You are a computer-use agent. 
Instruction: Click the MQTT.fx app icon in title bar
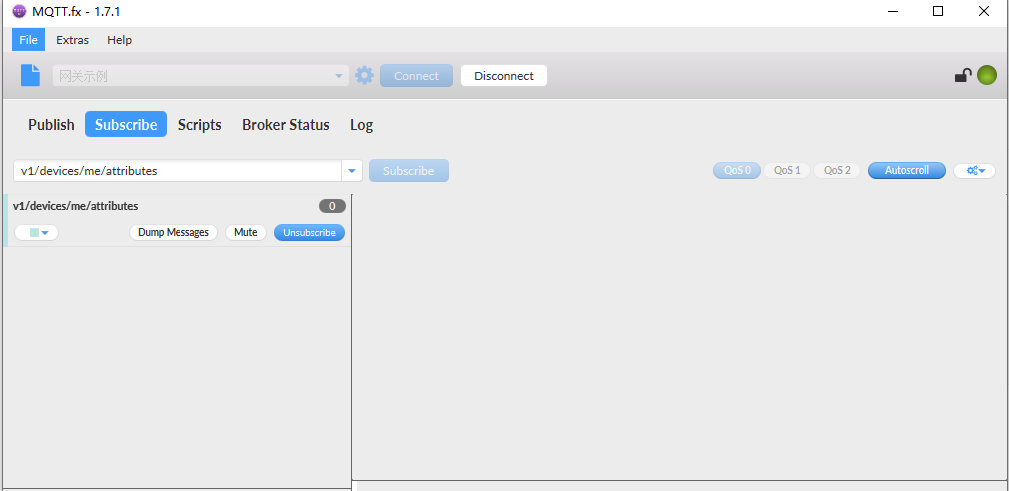tap(19, 11)
